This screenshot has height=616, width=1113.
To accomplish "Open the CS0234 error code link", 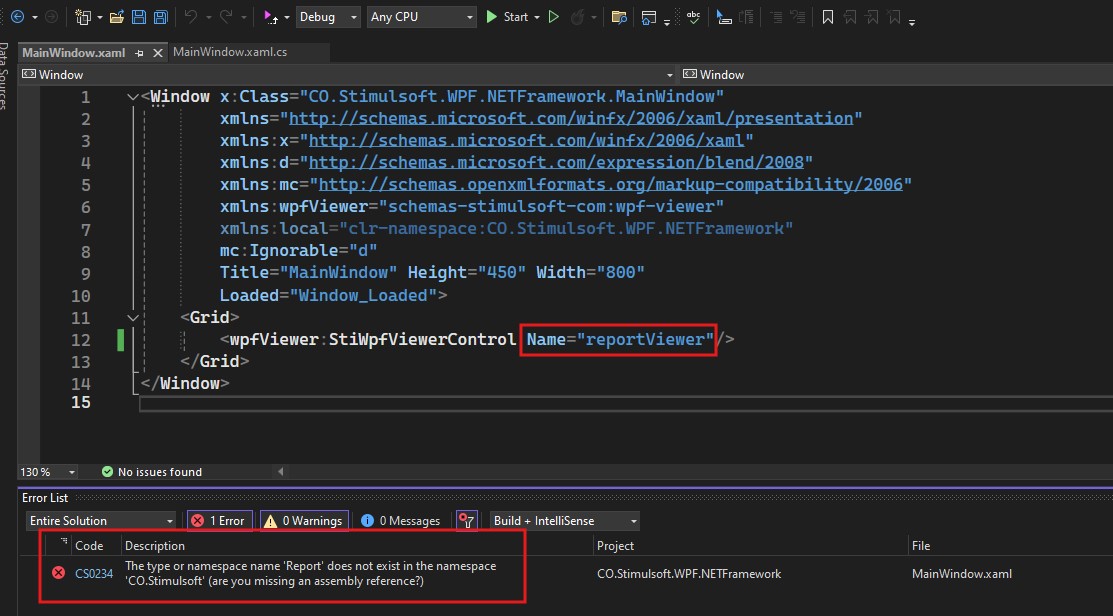I will click(x=94, y=573).
